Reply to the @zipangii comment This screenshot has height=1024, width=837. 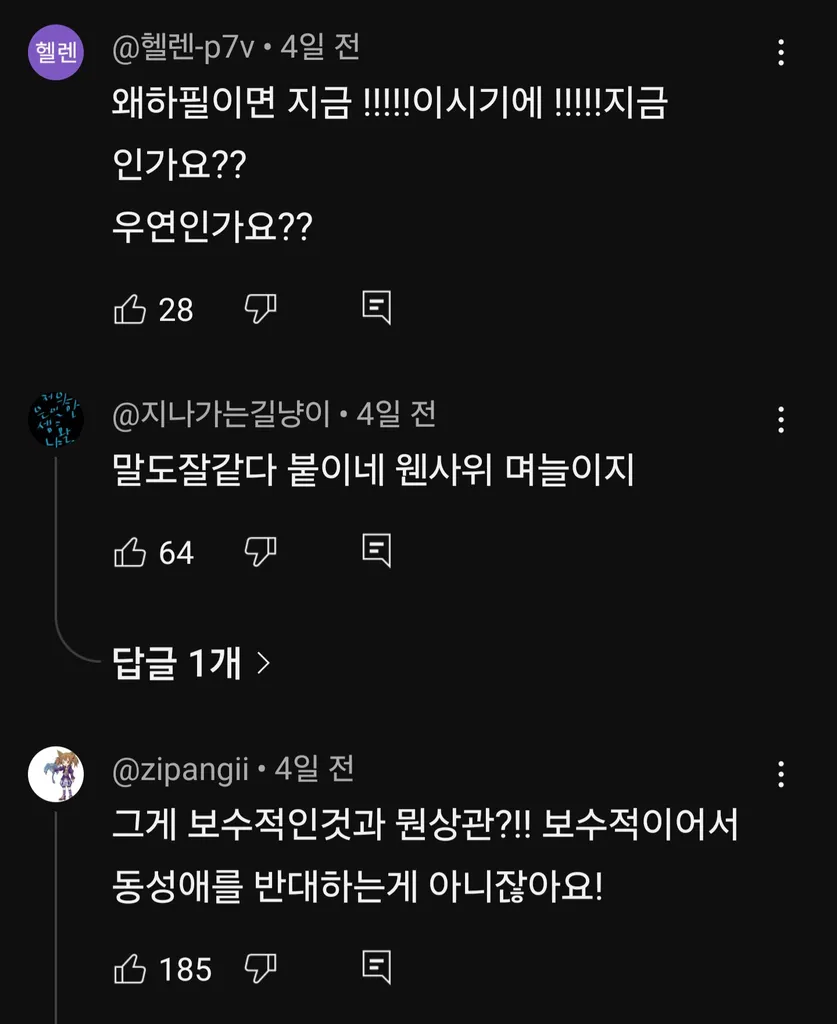[x=377, y=967]
